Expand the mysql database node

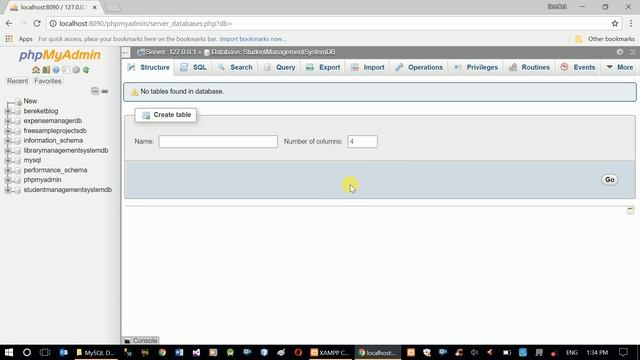pyautogui.click(x=8, y=160)
